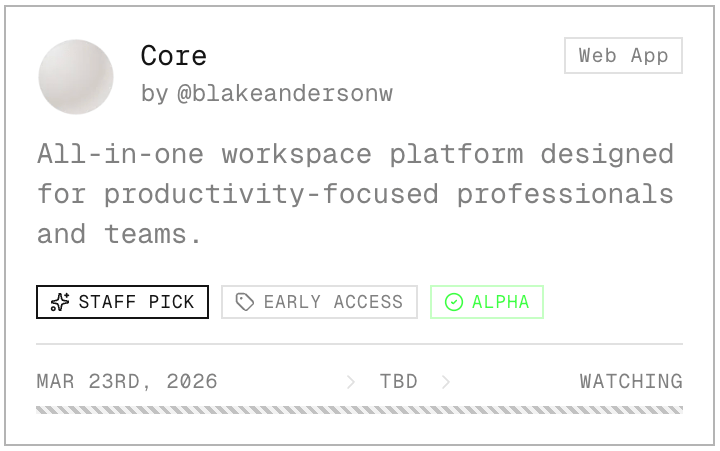This screenshot has width=720, height=451.
Task: Visit the @blakeandersonw author profile
Action: [285, 94]
